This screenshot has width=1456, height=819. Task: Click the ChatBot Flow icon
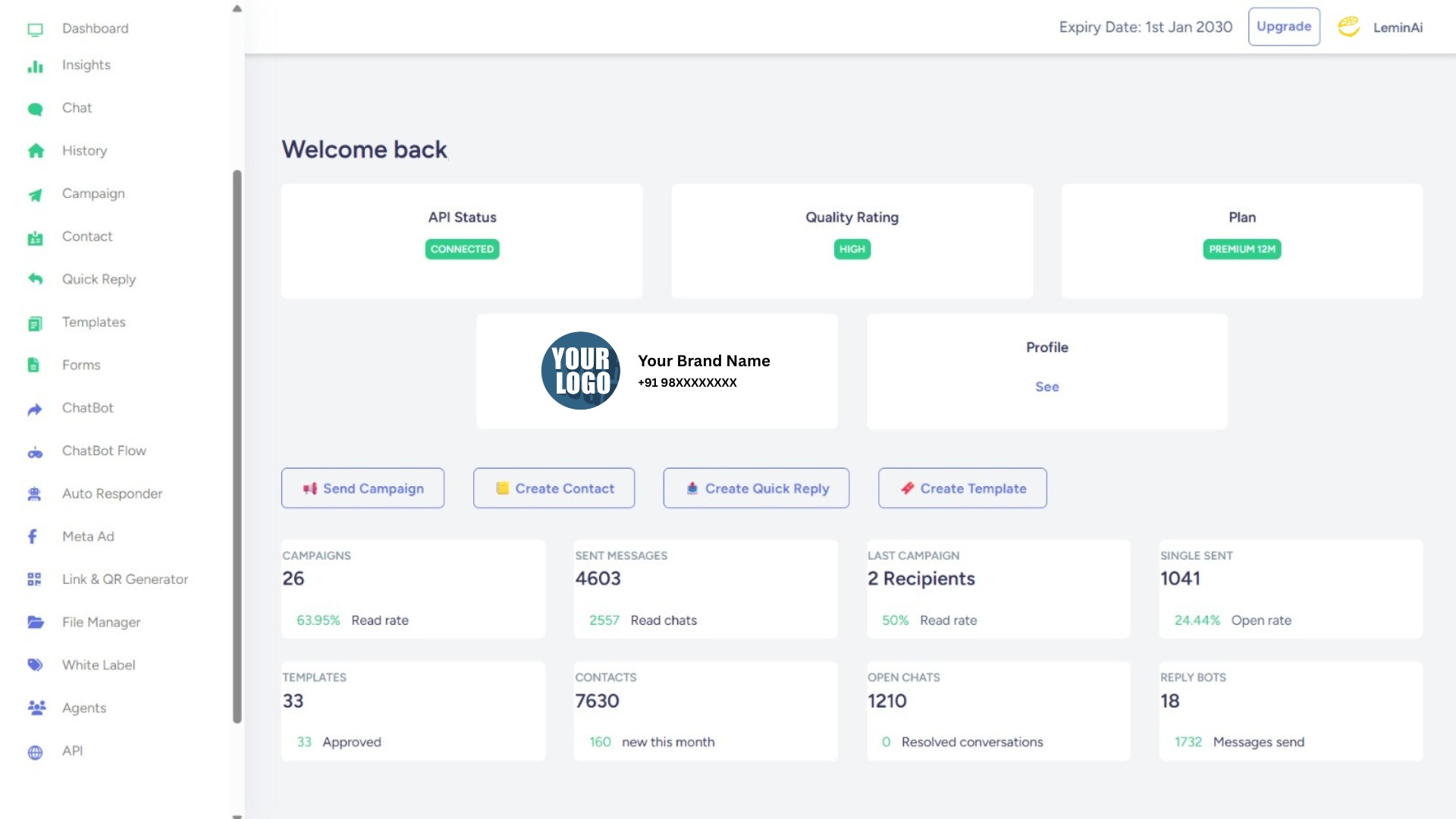35,453
